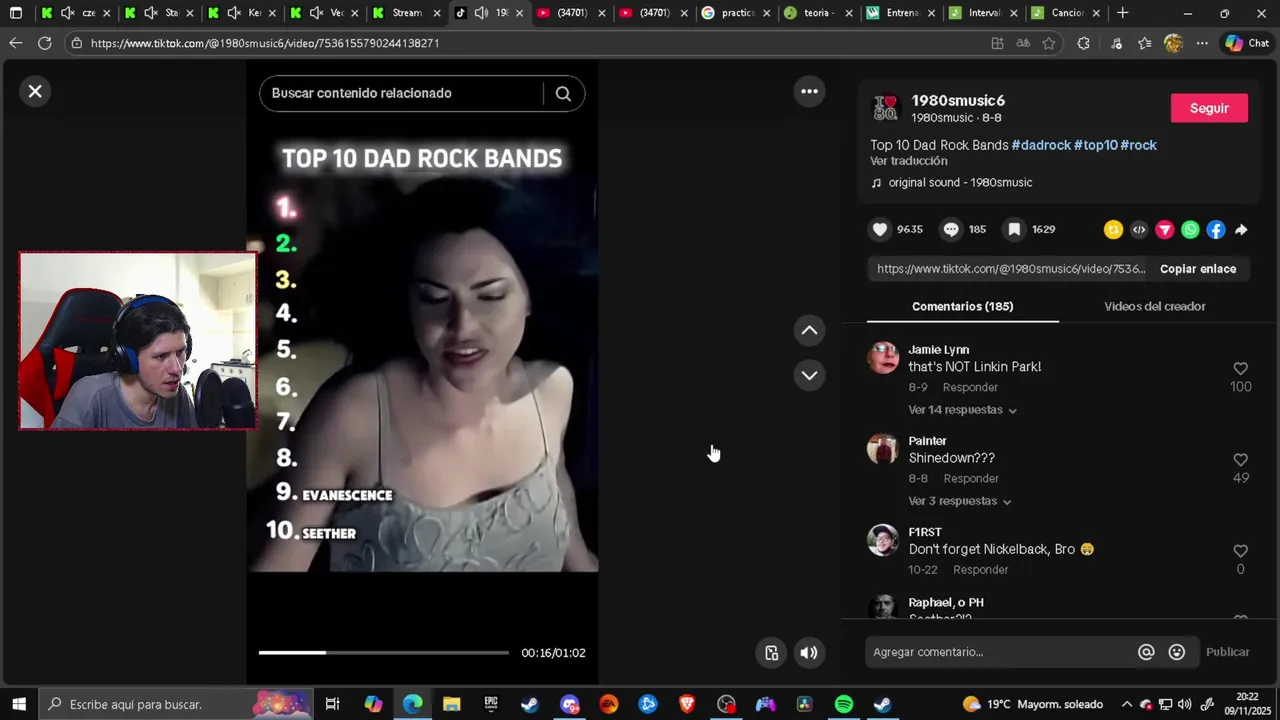Close the TikTok video viewer with X
Screen dimensions: 1280x720
[35, 91]
